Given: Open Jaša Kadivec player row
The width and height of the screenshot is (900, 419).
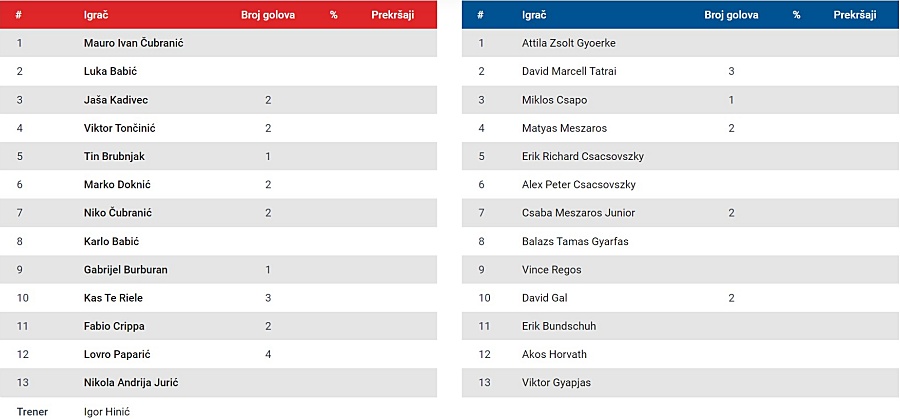Looking at the screenshot, I should 218,100.
